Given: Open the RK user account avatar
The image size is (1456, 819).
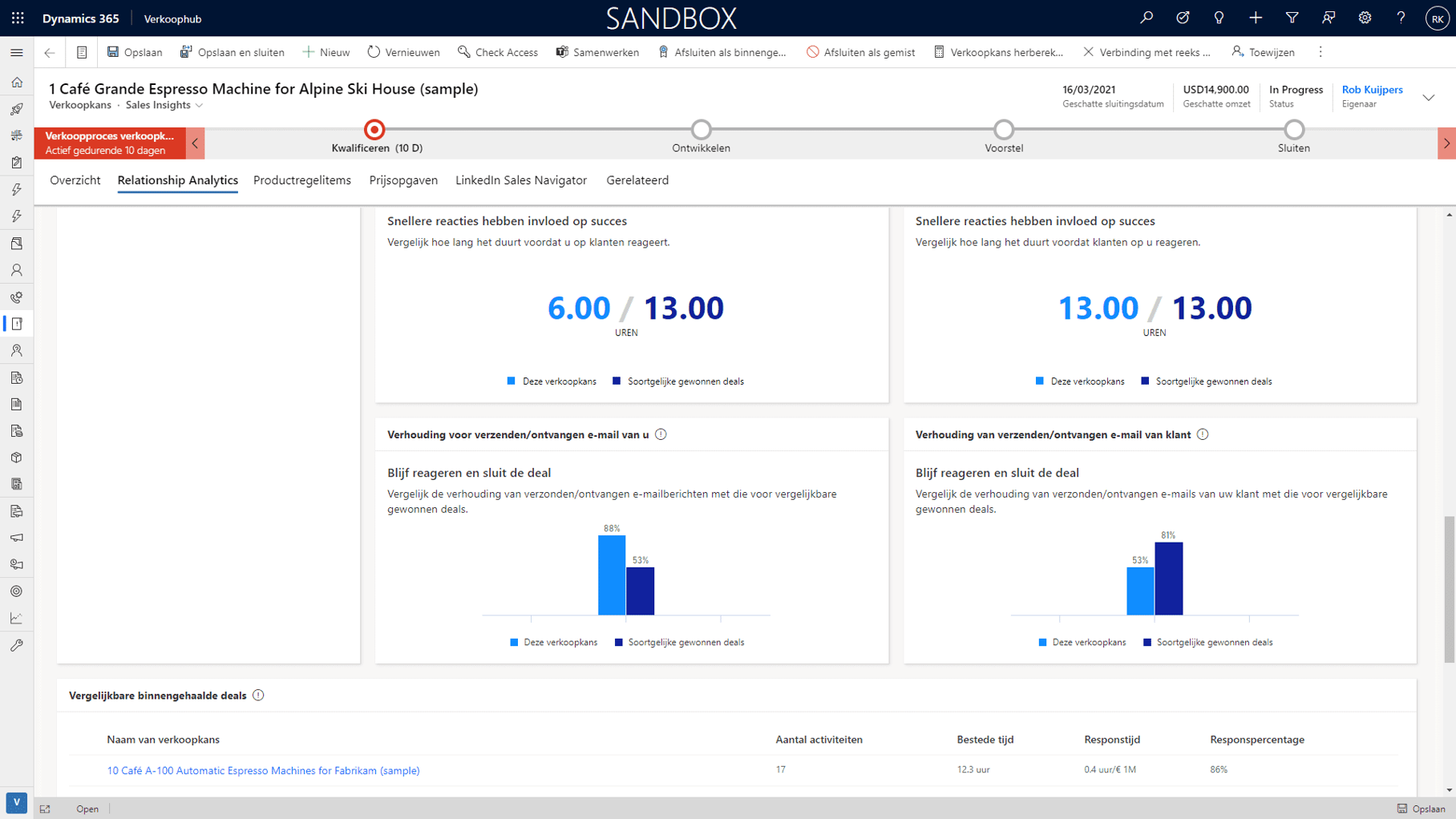Looking at the screenshot, I should [x=1437, y=18].
